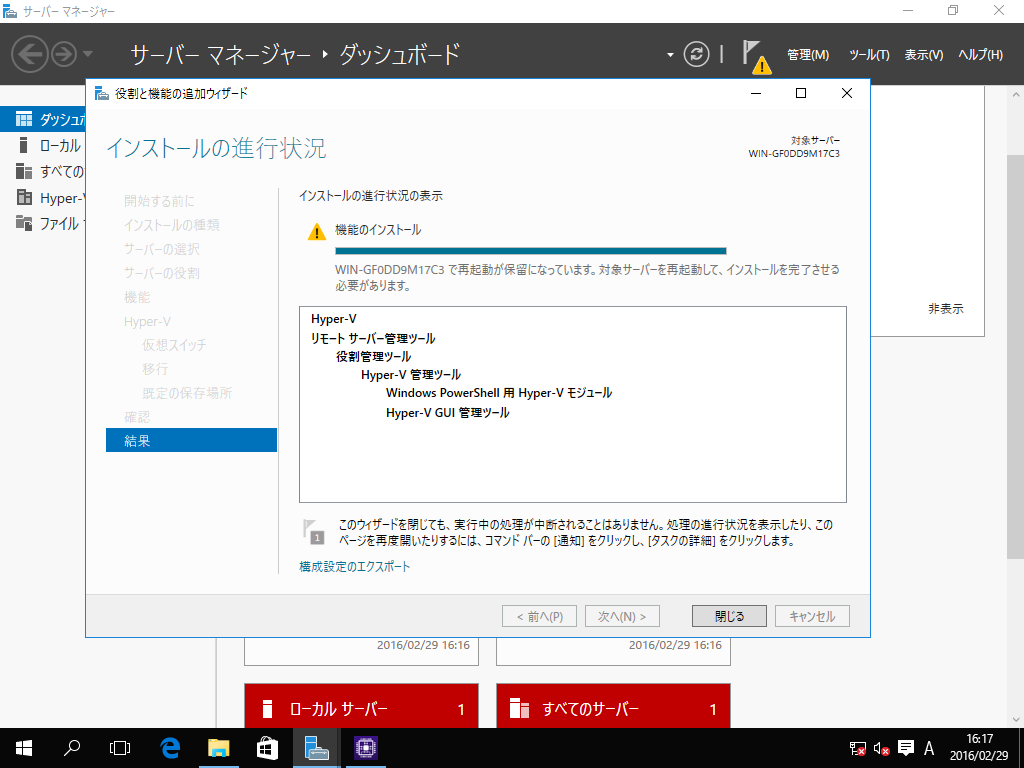
Task: Open taskbar search magnifier
Action: pyautogui.click(x=72, y=748)
